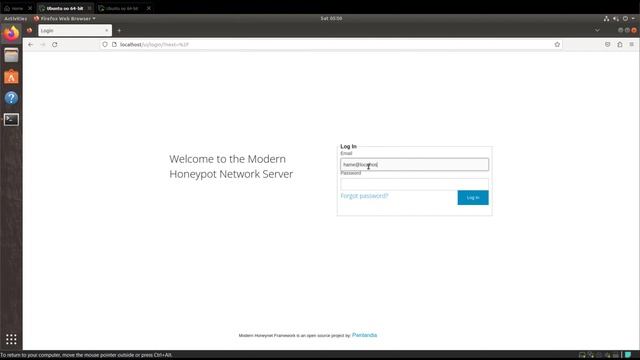The image size is (640, 360).
Task: Go back one page in Firefox
Action: (31, 44)
